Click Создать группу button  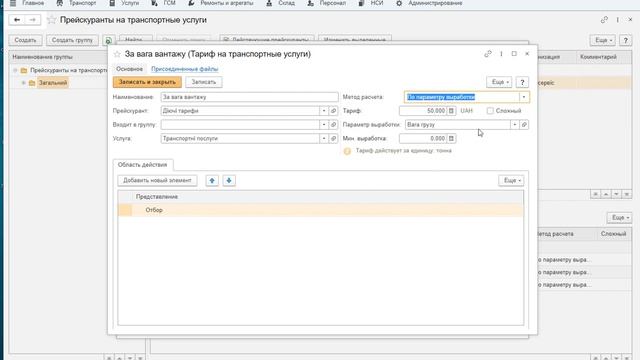72,40
